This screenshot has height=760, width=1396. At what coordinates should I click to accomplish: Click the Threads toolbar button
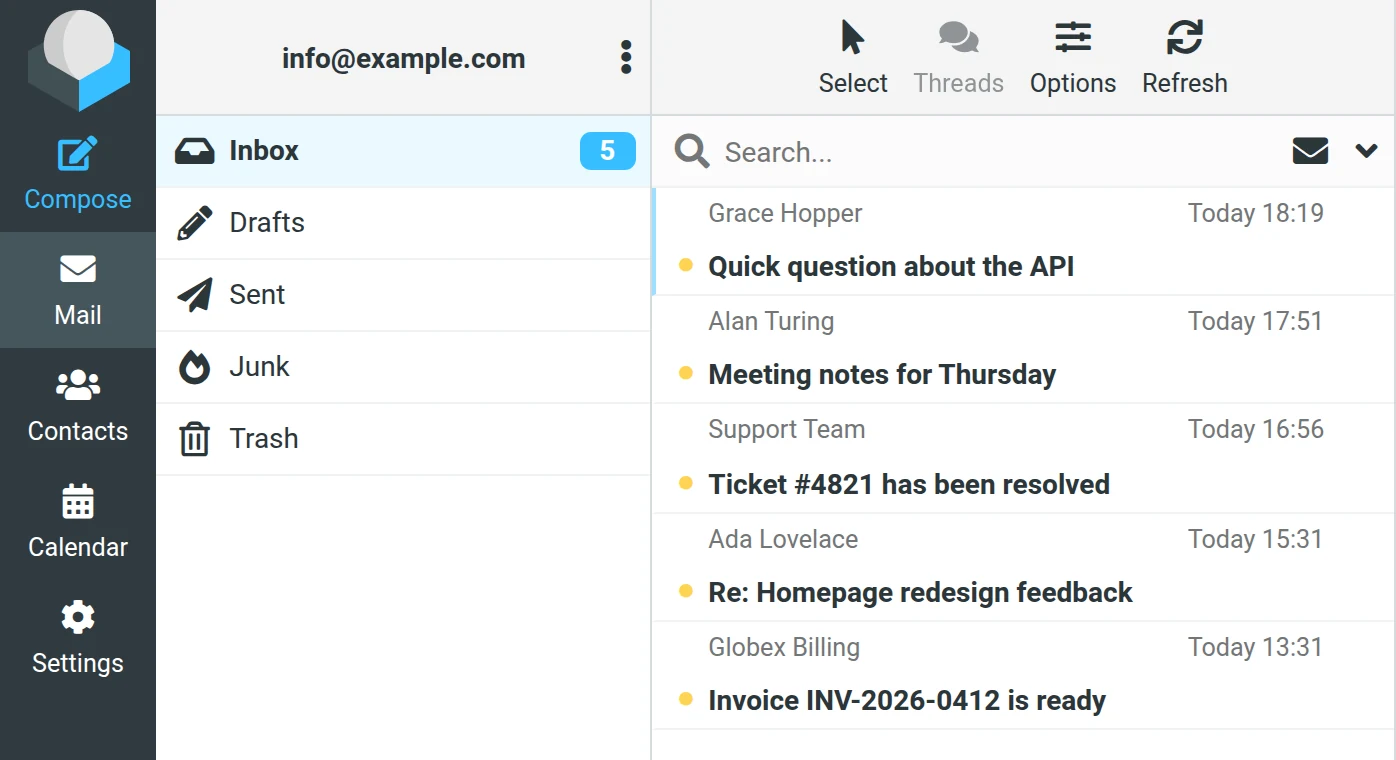click(x=958, y=58)
